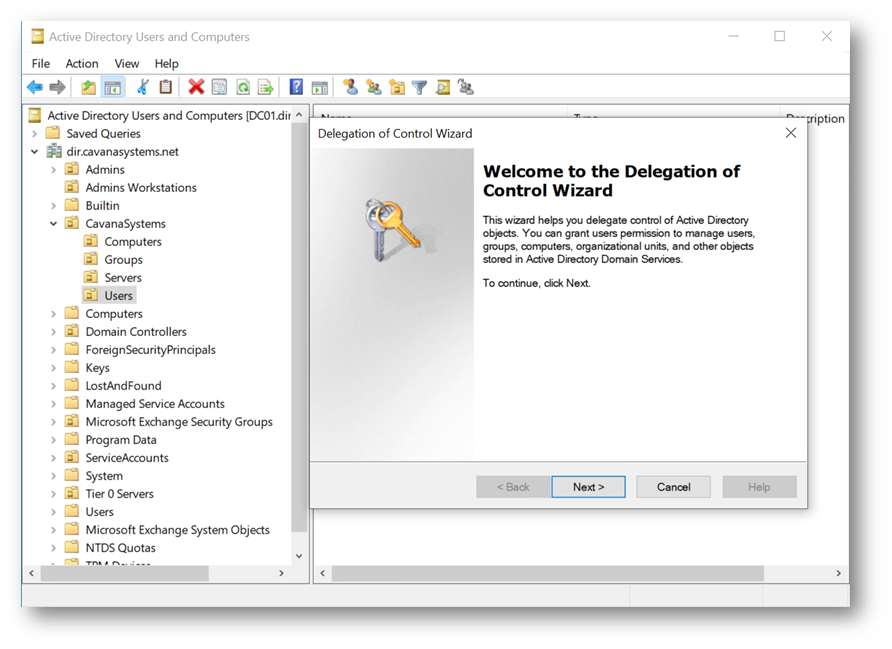
Task: Click the red Delete X toolbar icon
Action: 196,88
